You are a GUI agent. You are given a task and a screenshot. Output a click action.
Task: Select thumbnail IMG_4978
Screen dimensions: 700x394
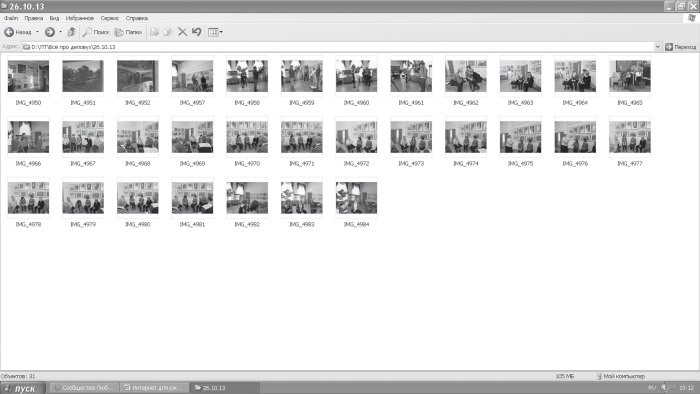tap(28, 198)
